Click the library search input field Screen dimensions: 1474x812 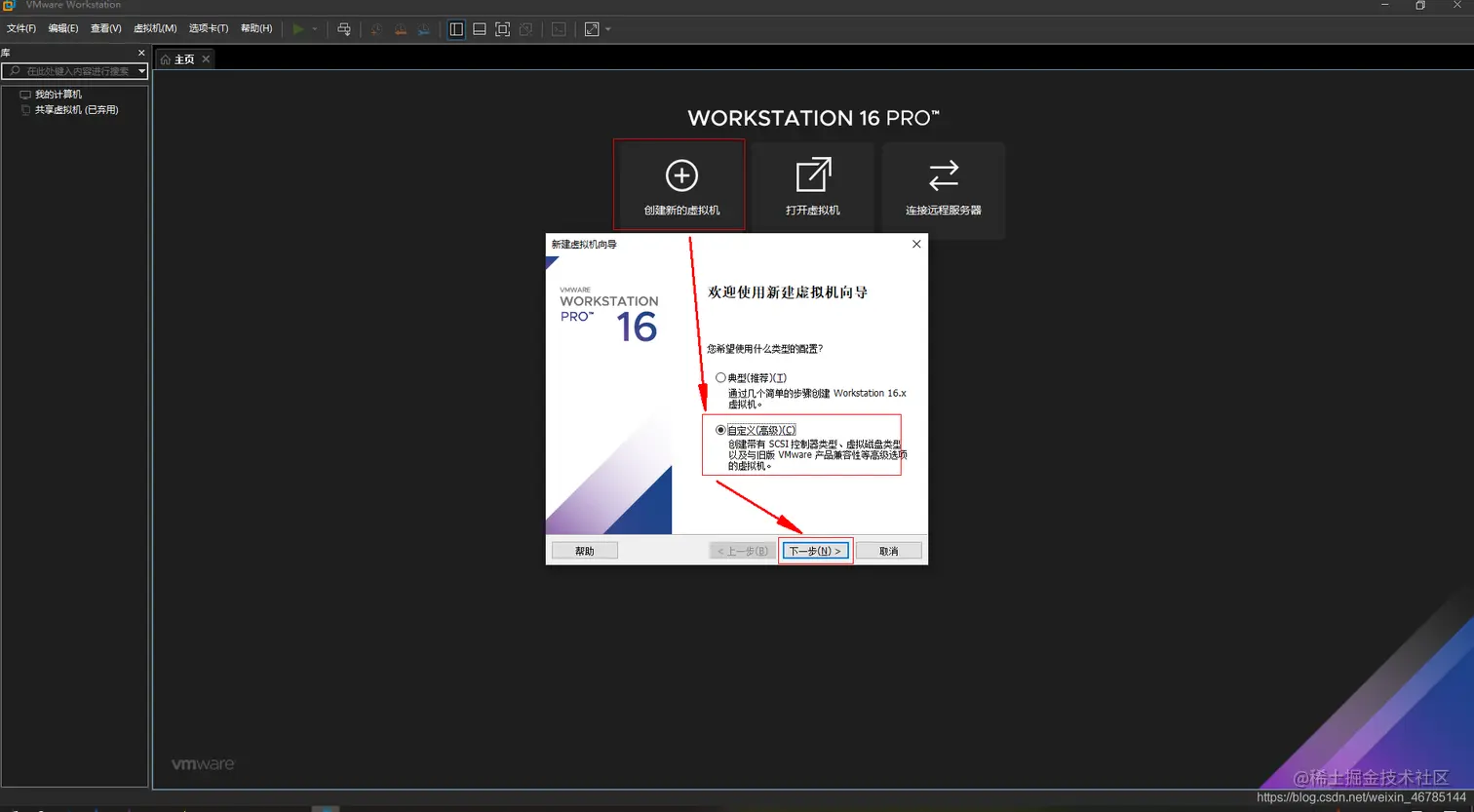73,70
